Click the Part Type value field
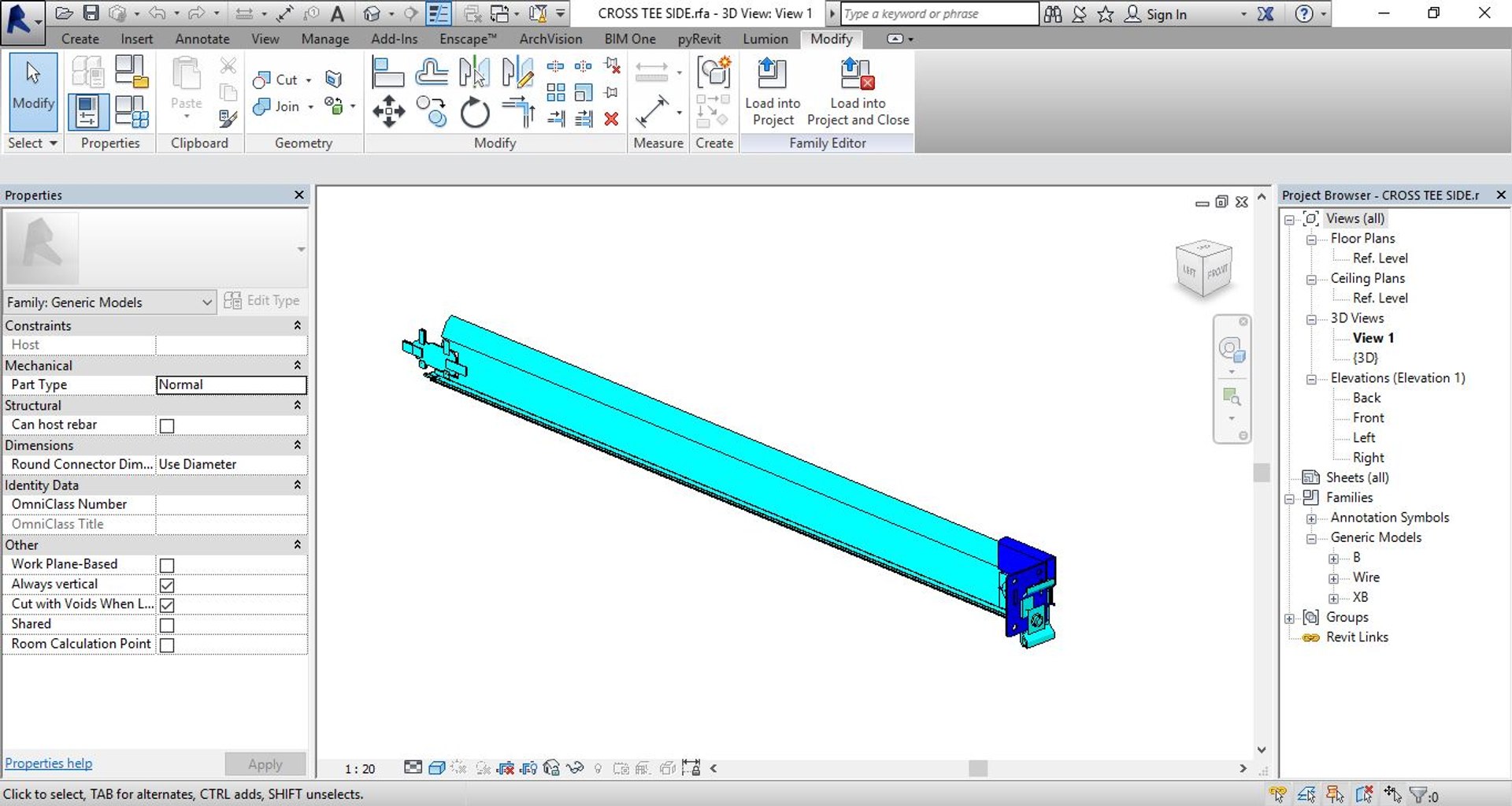1512x806 pixels. [231, 384]
